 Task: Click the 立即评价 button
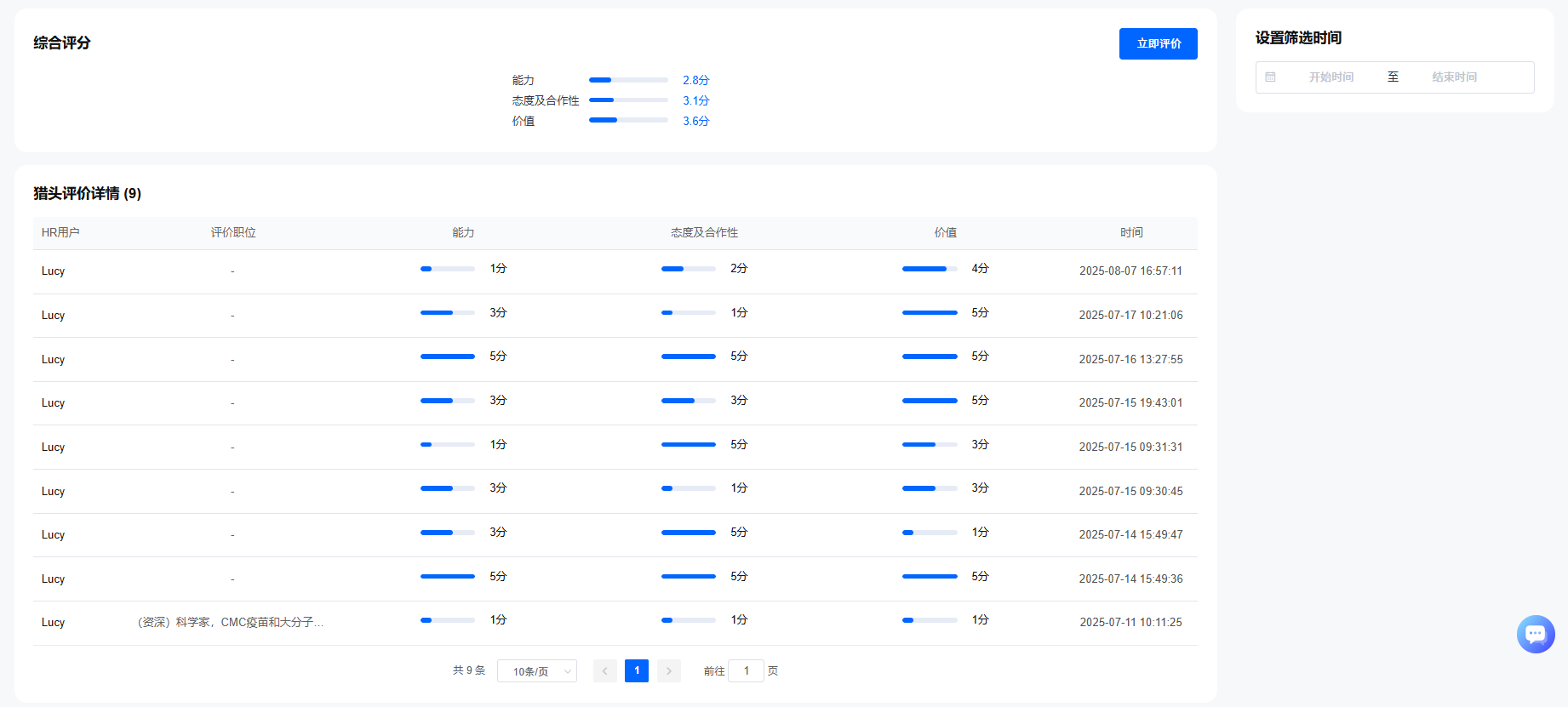click(1159, 43)
